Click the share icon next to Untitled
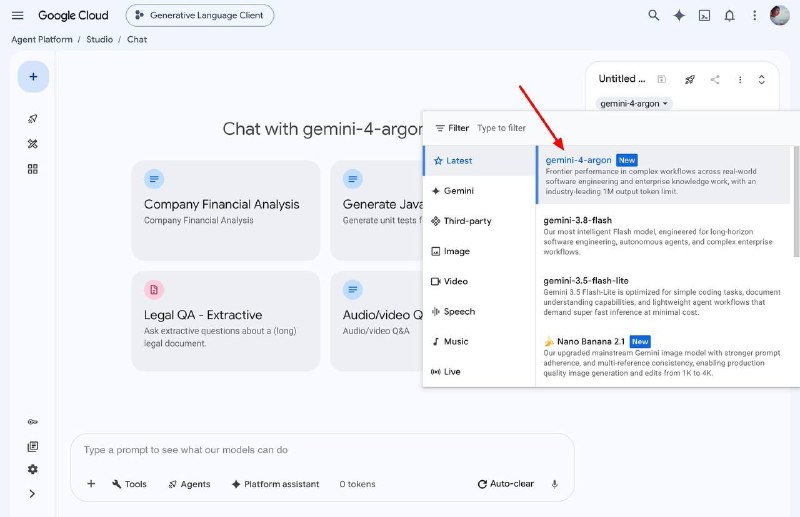800x517 pixels. click(x=715, y=80)
